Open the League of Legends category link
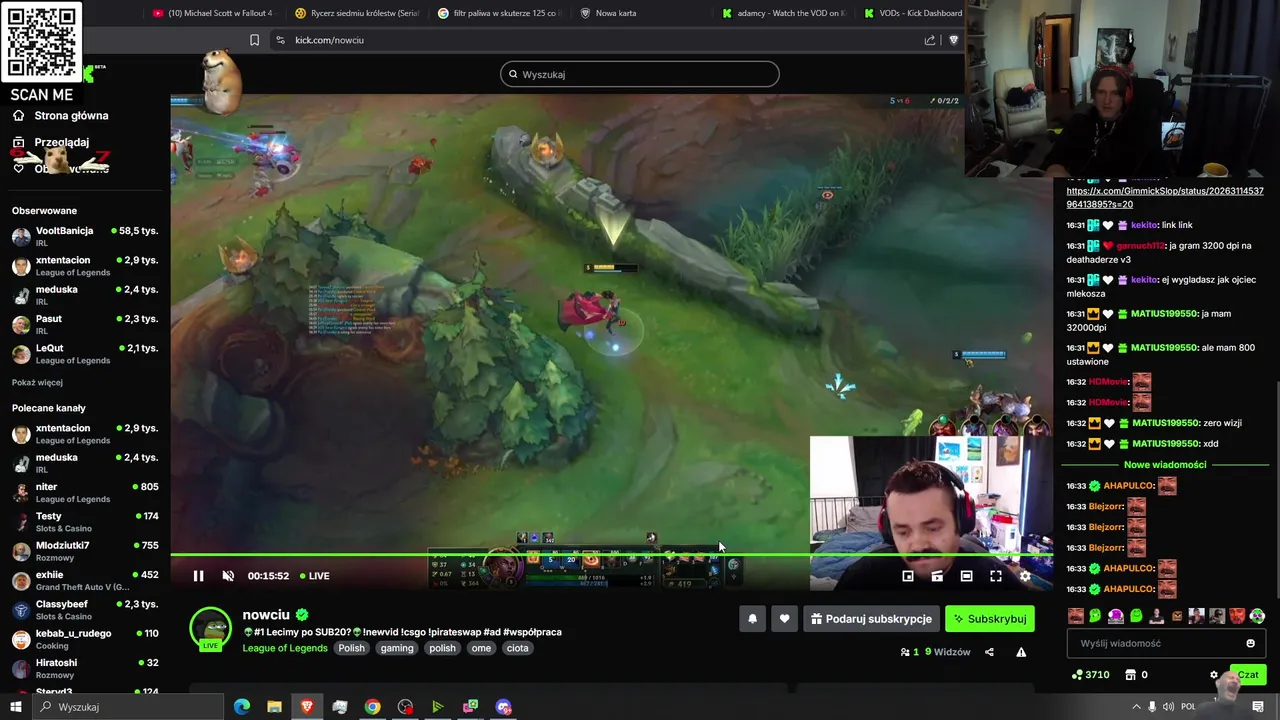This screenshot has width=1280, height=720. 285,648
